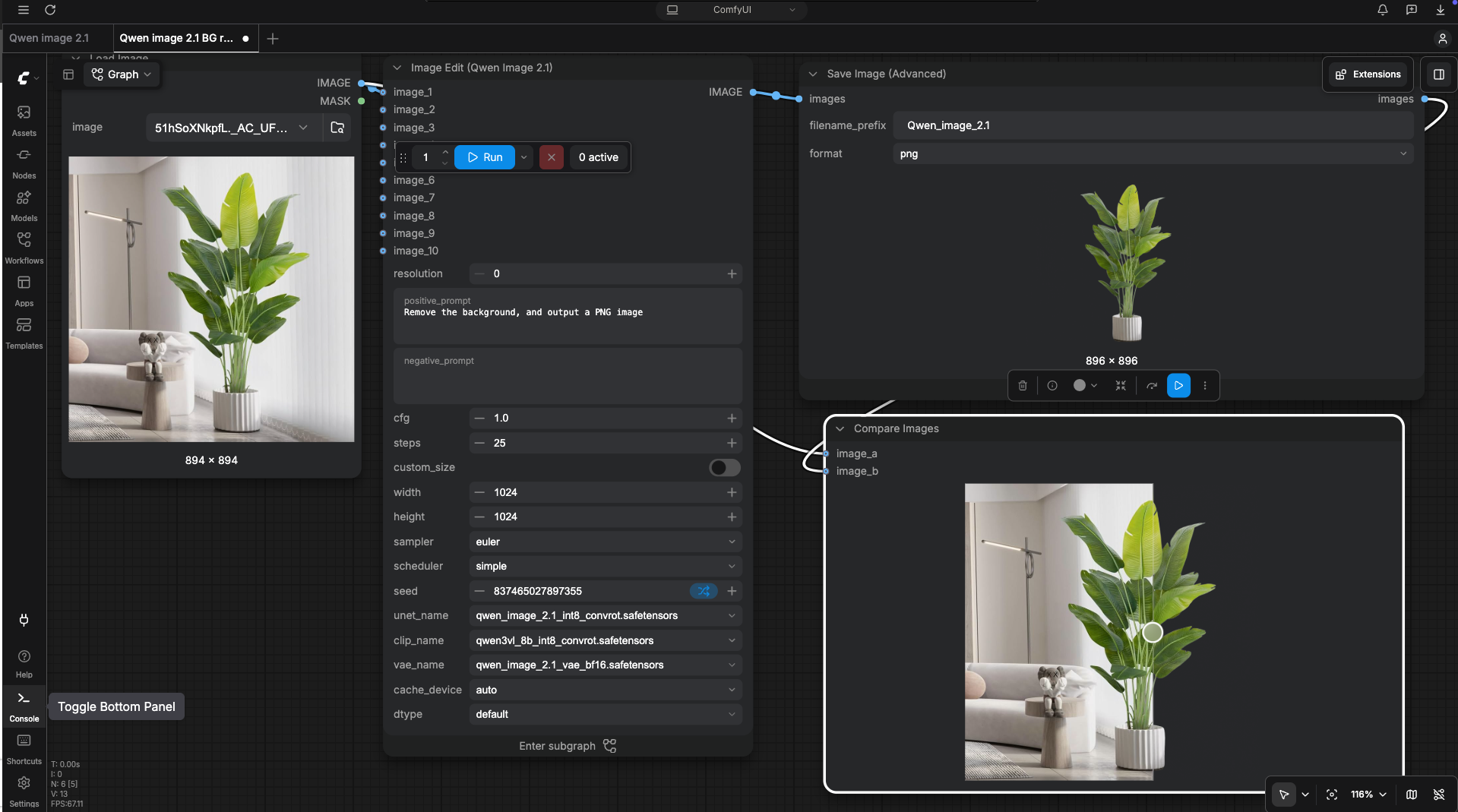Switch to the Qwen image 2.1 tab
The width and height of the screenshot is (1458, 812).
pyautogui.click(x=49, y=38)
